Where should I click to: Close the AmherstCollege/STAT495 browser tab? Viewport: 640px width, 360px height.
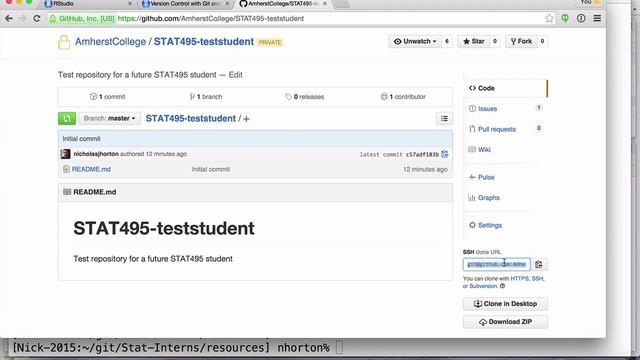pos(325,4)
